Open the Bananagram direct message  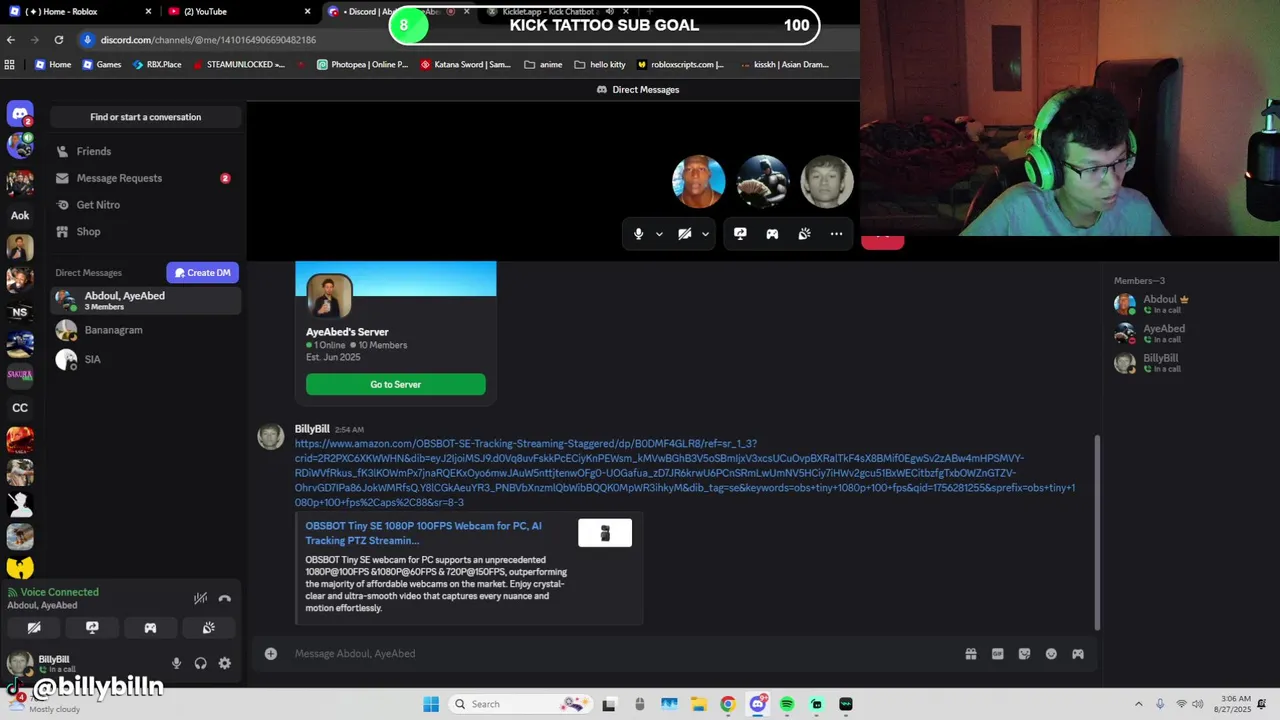(146, 330)
